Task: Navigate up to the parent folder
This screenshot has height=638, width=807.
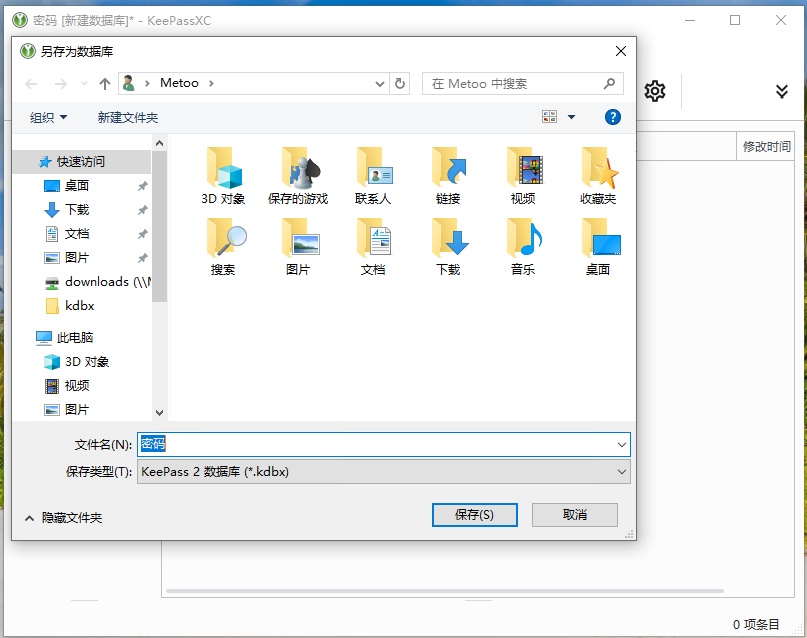Action: tap(105, 83)
